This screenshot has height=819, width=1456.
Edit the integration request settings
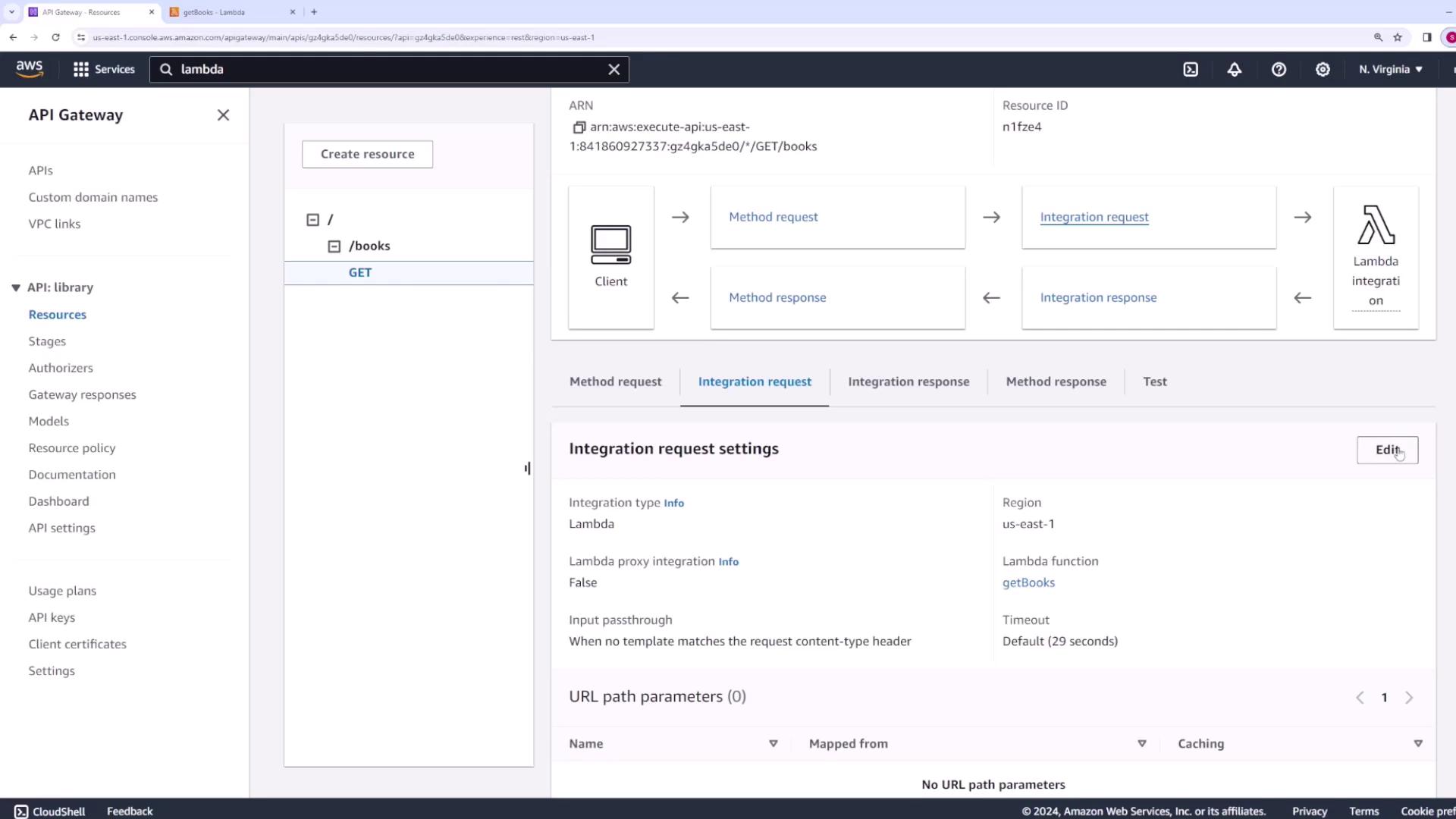1387,450
